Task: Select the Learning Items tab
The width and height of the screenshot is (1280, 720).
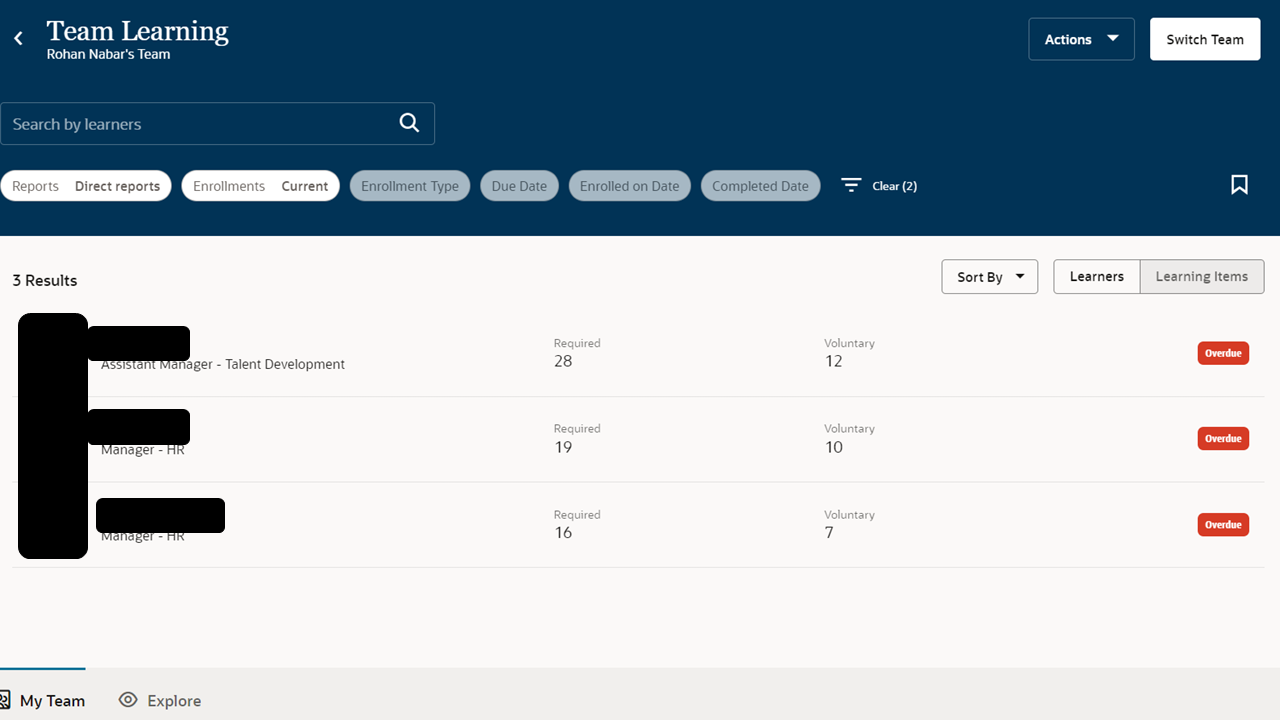Action: click(1201, 276)
